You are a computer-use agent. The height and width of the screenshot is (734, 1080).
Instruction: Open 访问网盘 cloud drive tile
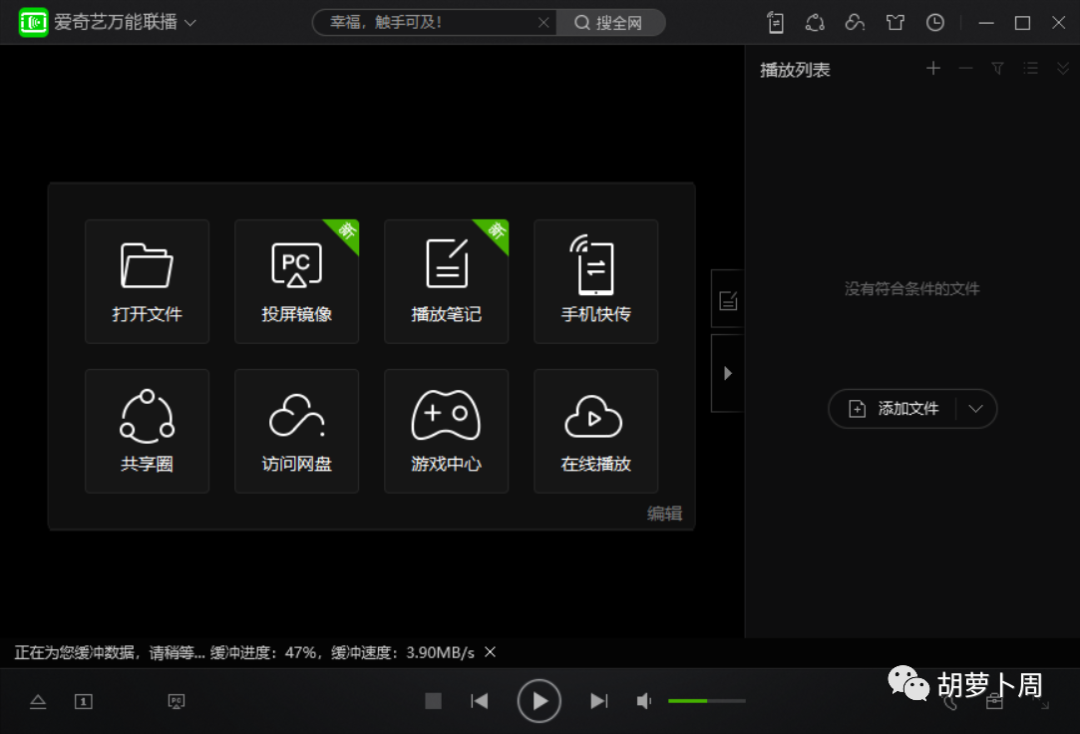296,431
